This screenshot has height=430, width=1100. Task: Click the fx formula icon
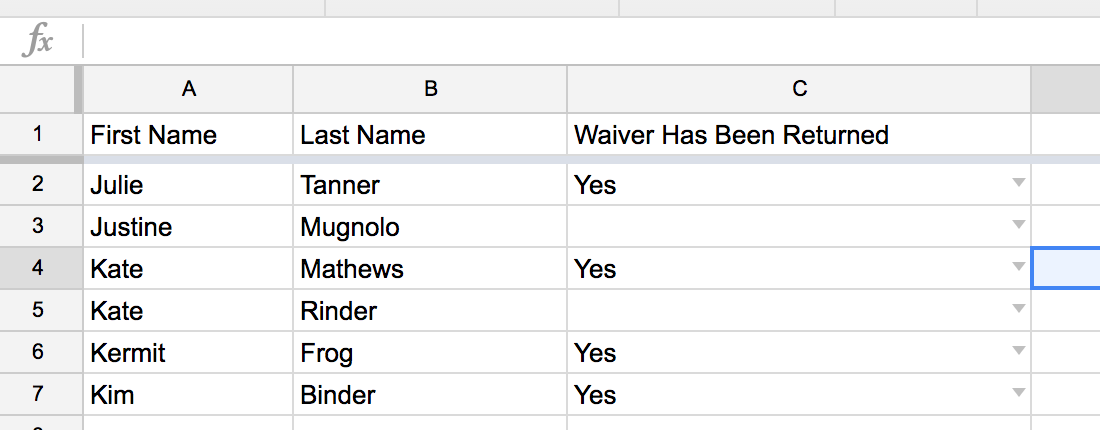point(37,41)
